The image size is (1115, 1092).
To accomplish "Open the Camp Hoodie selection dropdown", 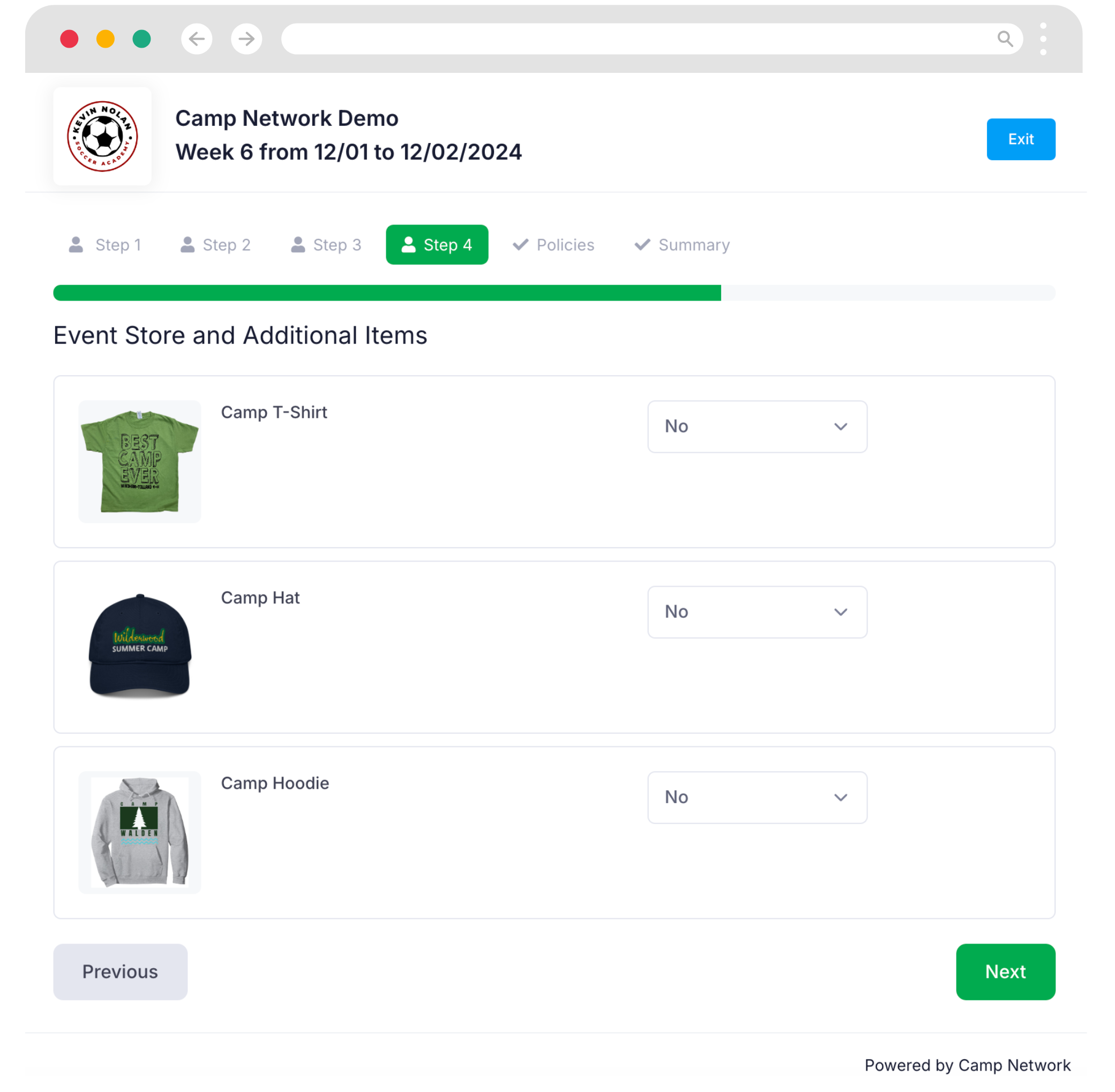I will [x=757, y=797].
